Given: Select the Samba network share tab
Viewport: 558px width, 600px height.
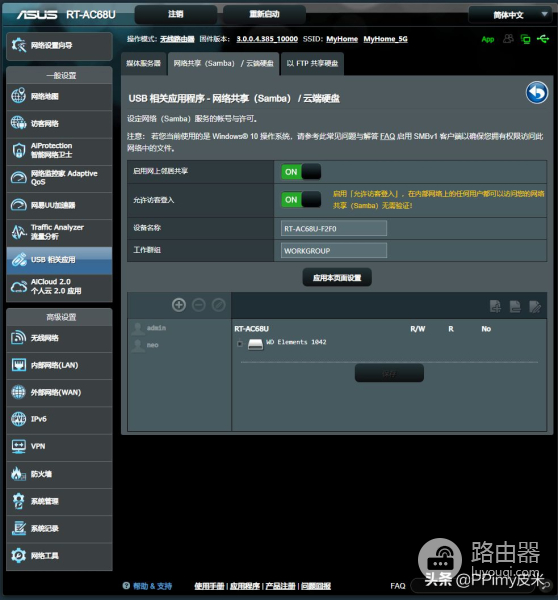Looking at the screenshot, I should pyautogui.click(x=224, y=64).
